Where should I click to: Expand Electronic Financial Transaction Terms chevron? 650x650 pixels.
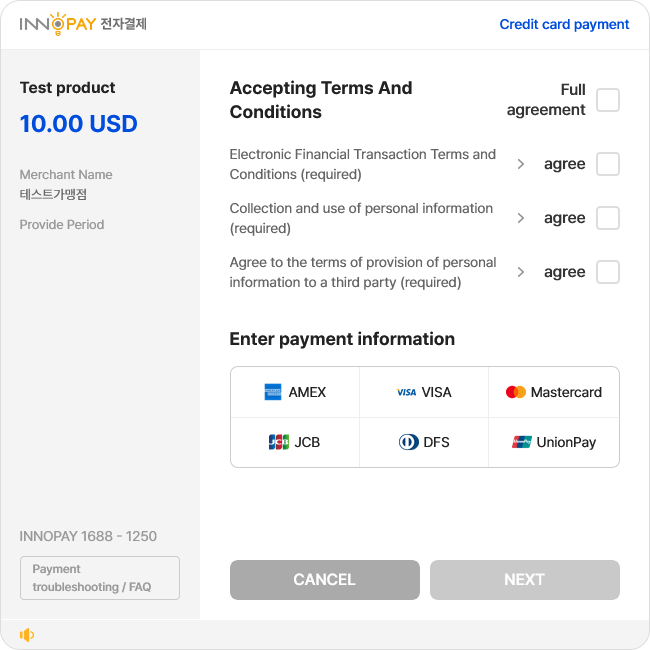tap(521, 164)
